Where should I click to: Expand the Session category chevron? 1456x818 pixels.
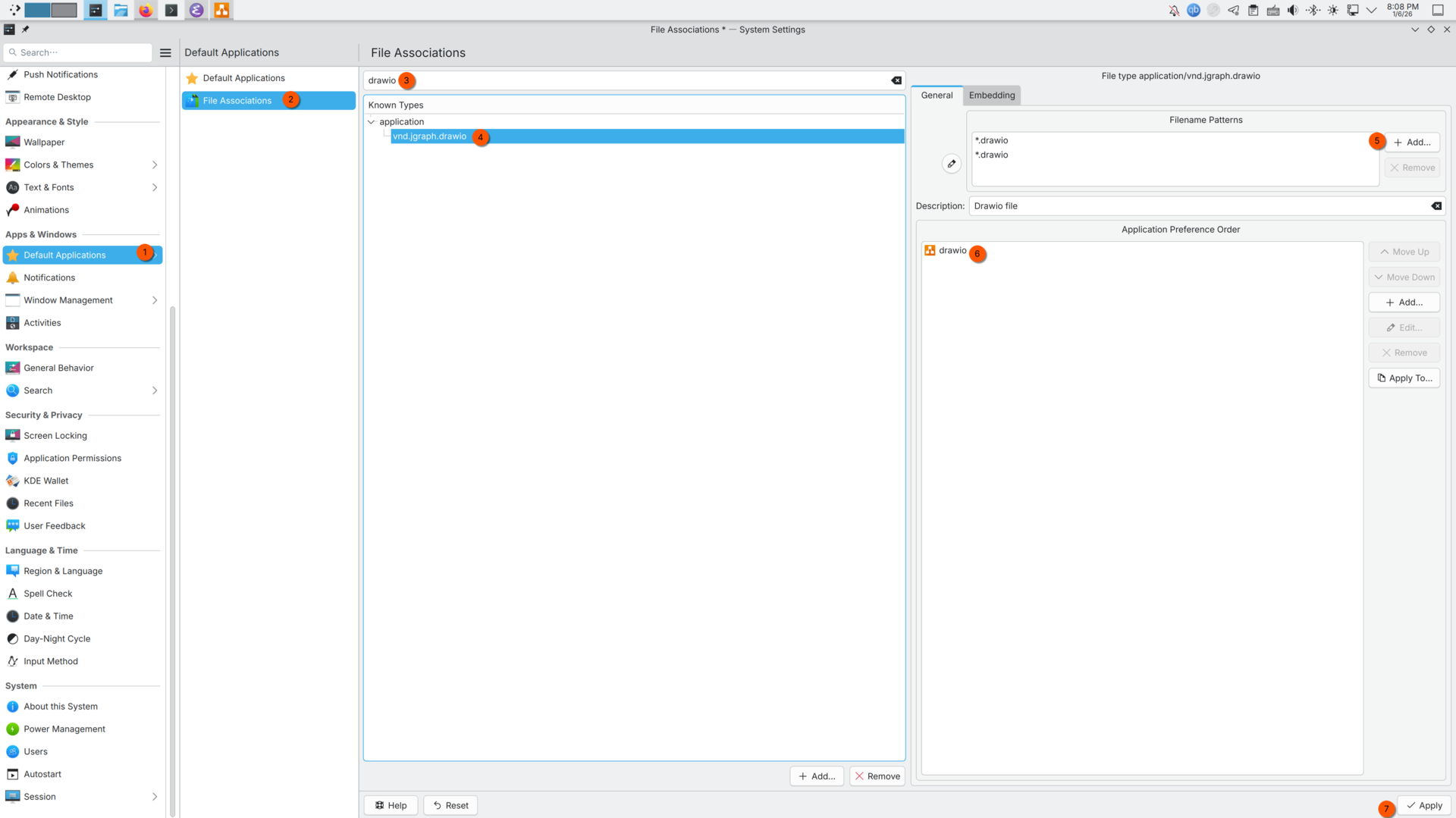[155, 797]
